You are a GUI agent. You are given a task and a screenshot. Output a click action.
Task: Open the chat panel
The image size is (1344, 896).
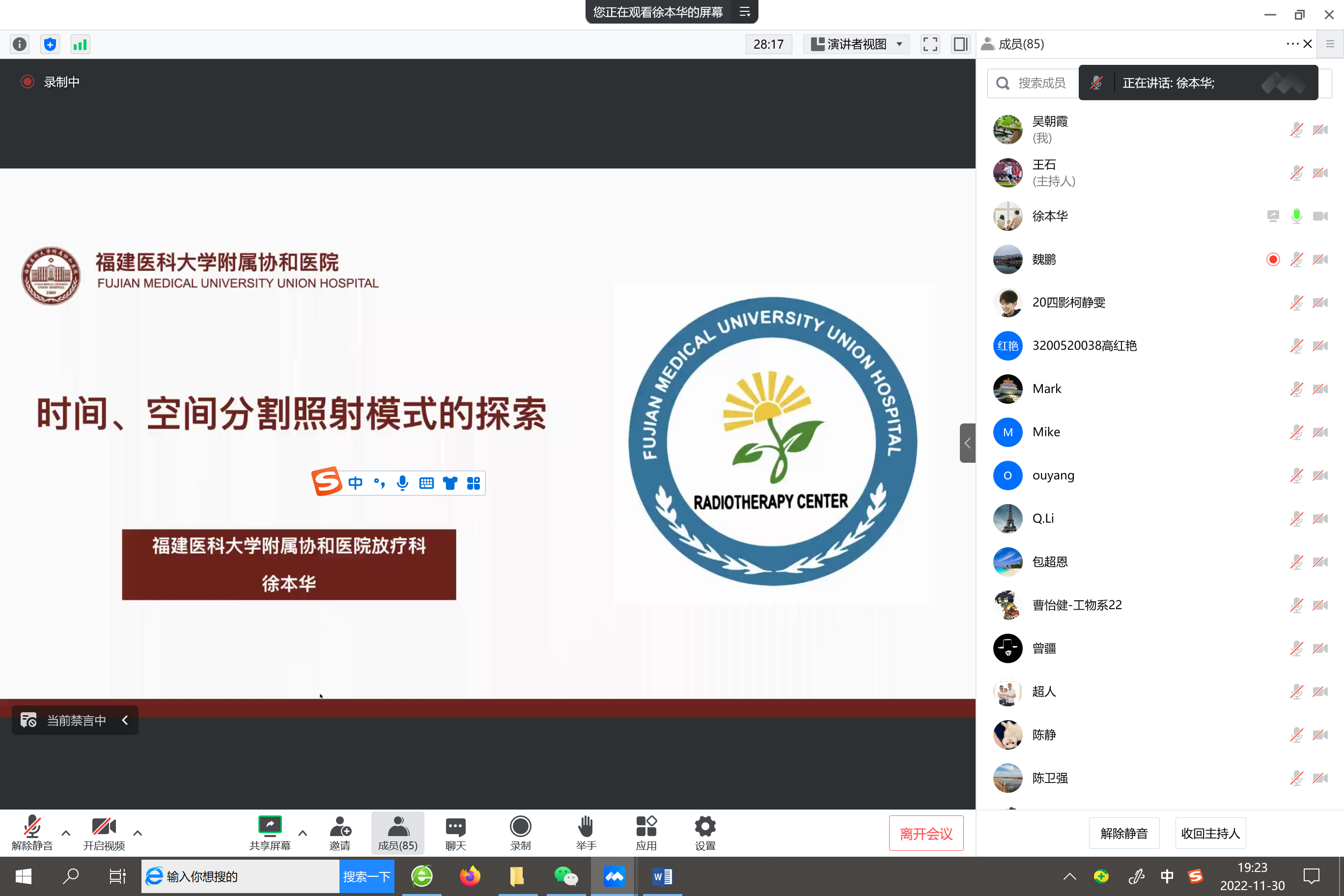455,833
